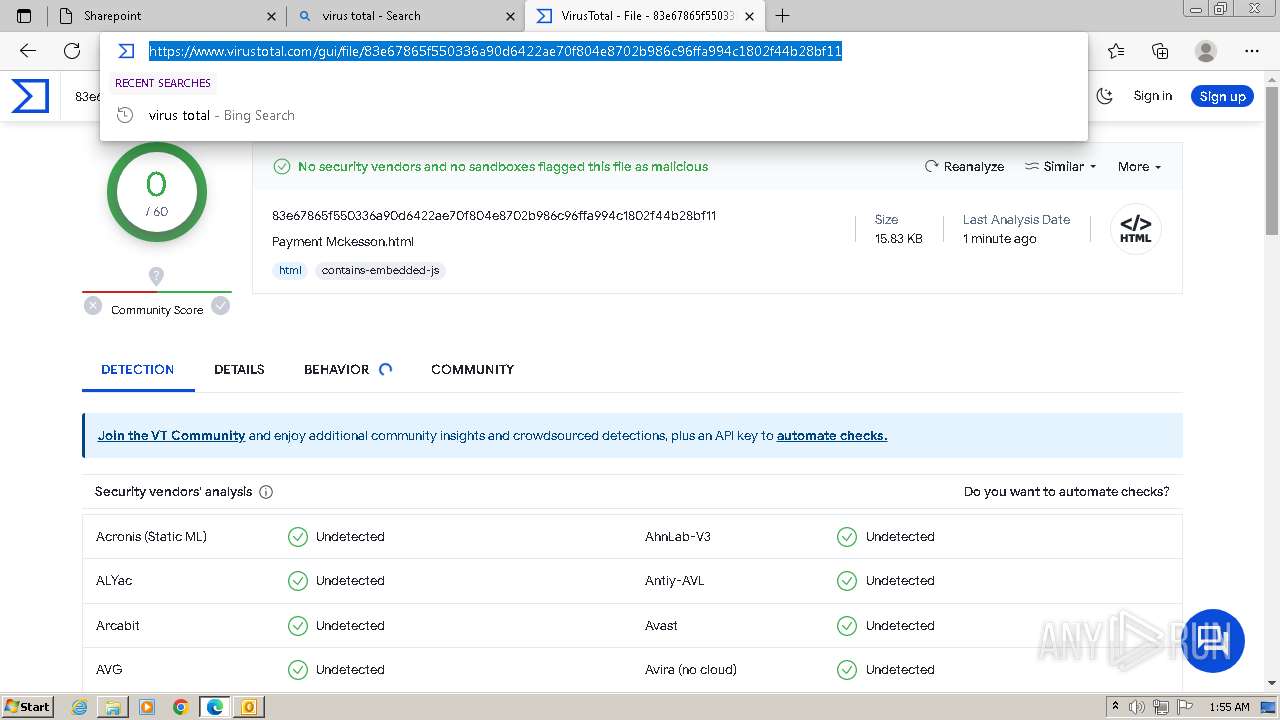
Task: Click the Acronis (Static ML) vendor name
Action: pos(151,537)
